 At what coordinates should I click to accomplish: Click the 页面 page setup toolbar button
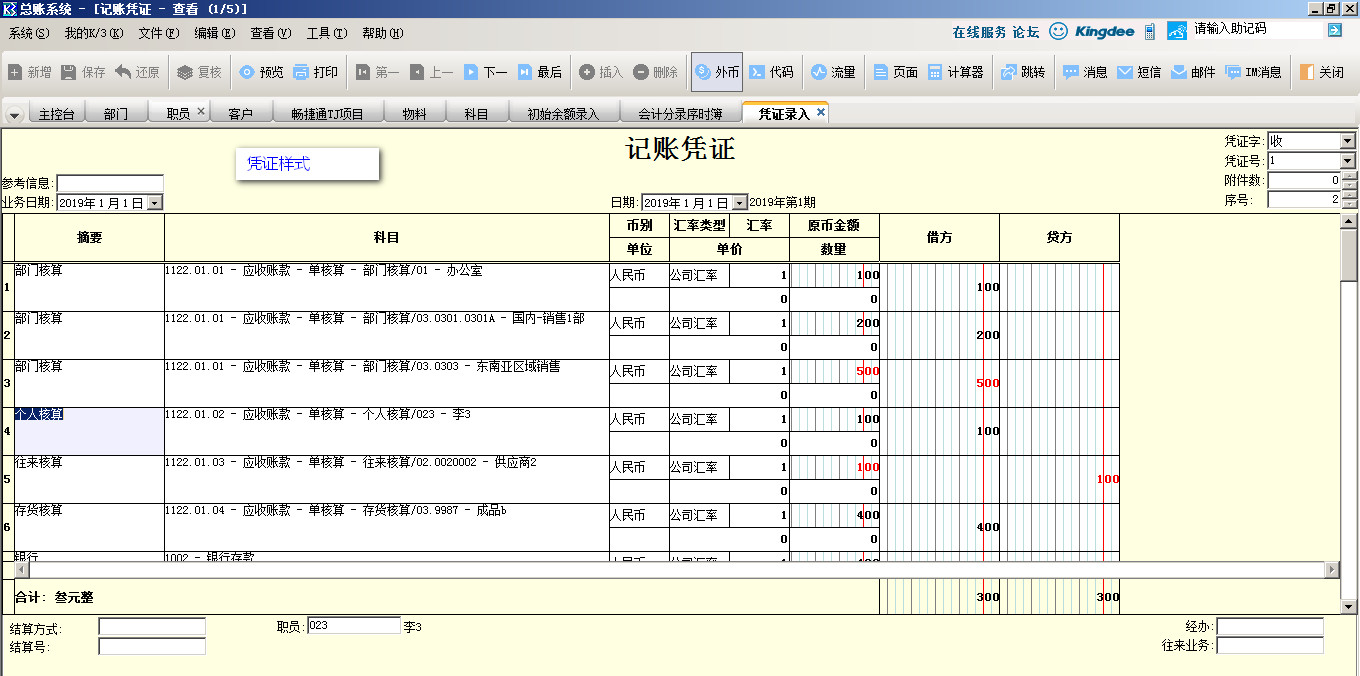pos(895,72)
